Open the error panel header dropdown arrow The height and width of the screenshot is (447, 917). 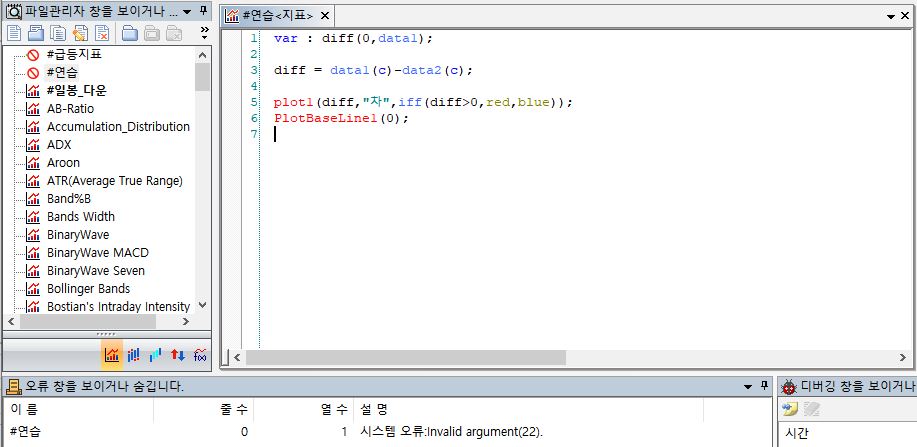click(748, 386)
